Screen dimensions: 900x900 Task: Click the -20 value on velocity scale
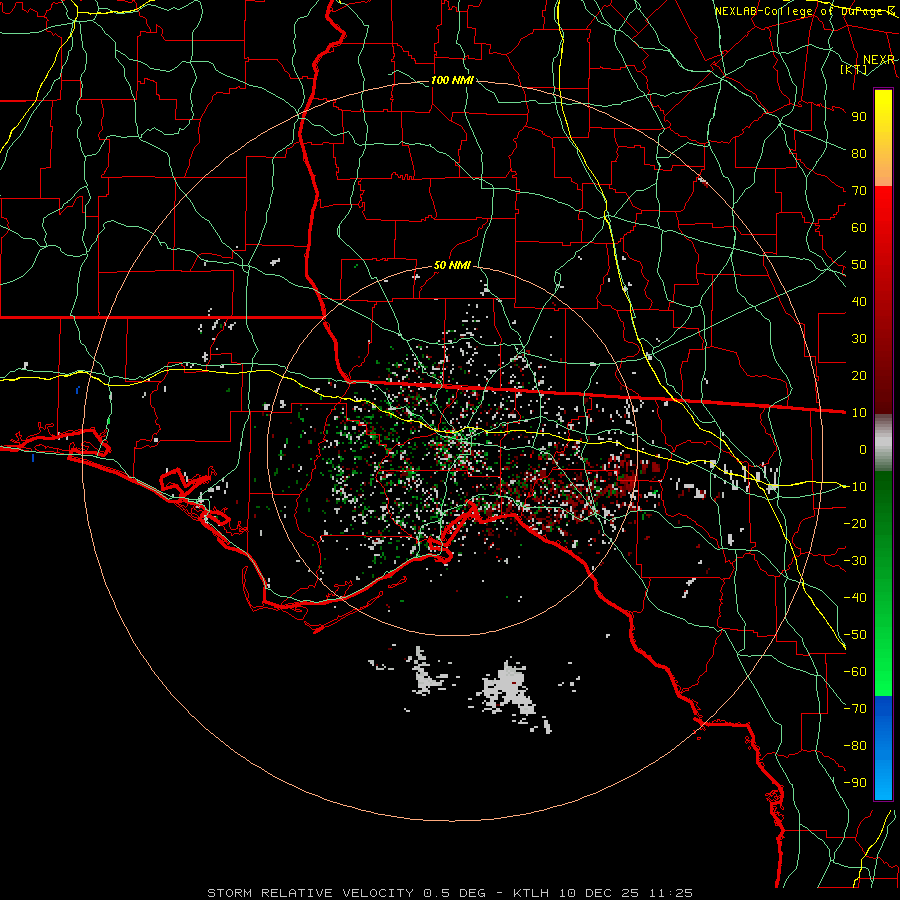pyautogui.click(x=855, y=523)
